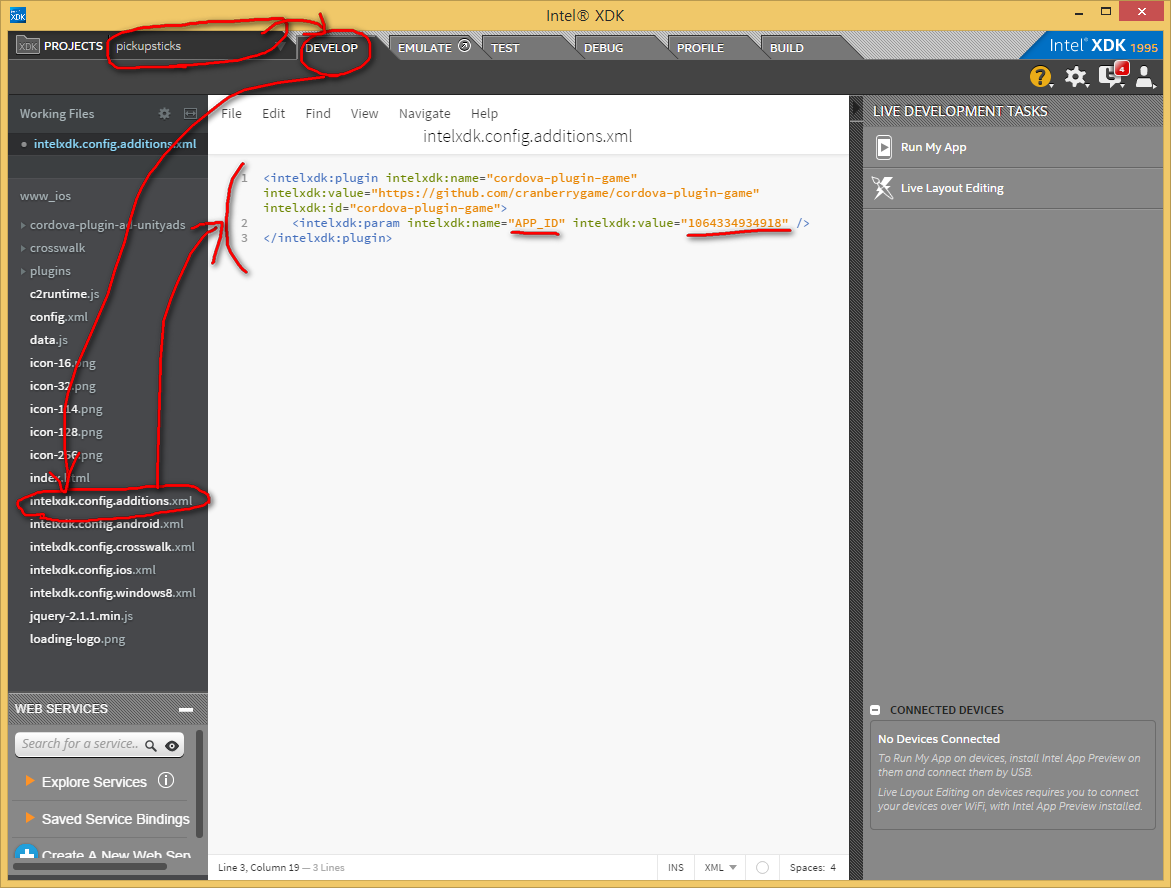The width and height of the screenshot is (1171, 888).
Task: Click the web services vertical scrollbar
Action: tap(199, 784)
